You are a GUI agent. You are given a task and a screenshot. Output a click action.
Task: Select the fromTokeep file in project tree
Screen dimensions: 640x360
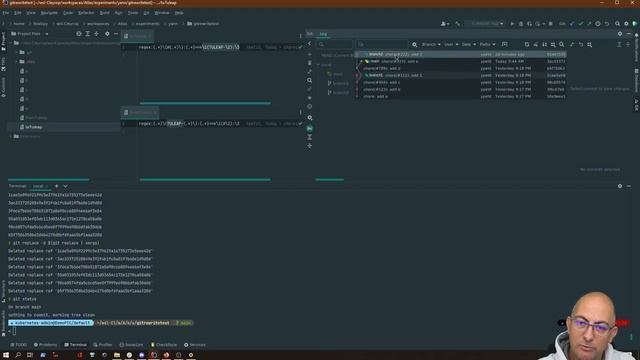click(36, 118)
